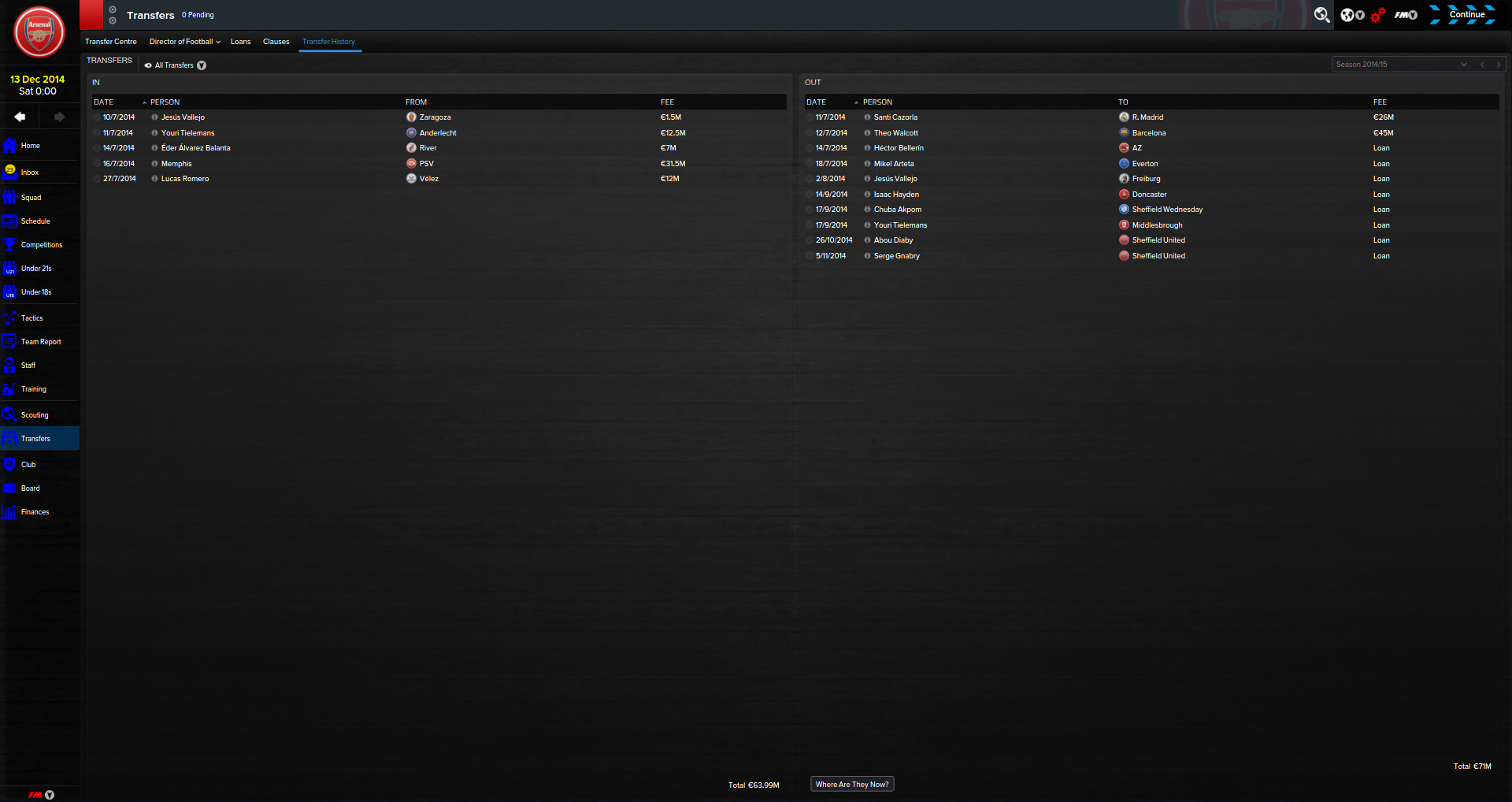Tick the Éder Álvarez Balanta row checkbox
The height and width of the screenshot is (802, 1512).
pyautogui.click(x=97, y=148)
